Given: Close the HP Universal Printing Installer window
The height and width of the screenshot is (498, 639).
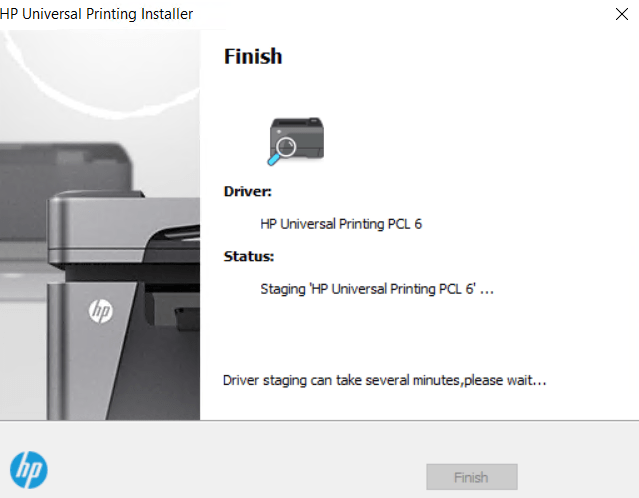Looking at the screenshot, I should (x=621, y=14).
